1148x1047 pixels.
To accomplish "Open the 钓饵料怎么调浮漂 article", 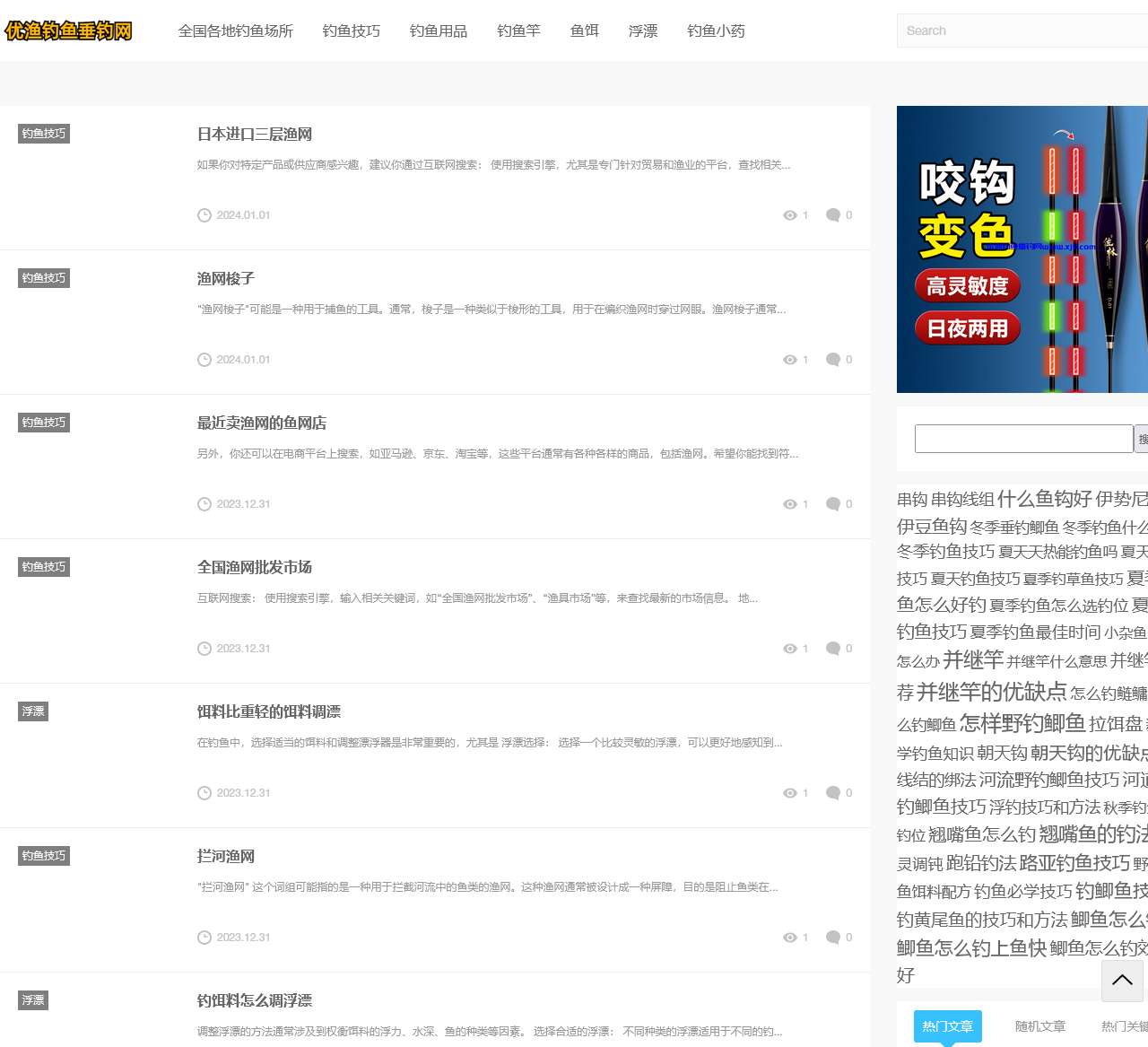I will 255,1001.
